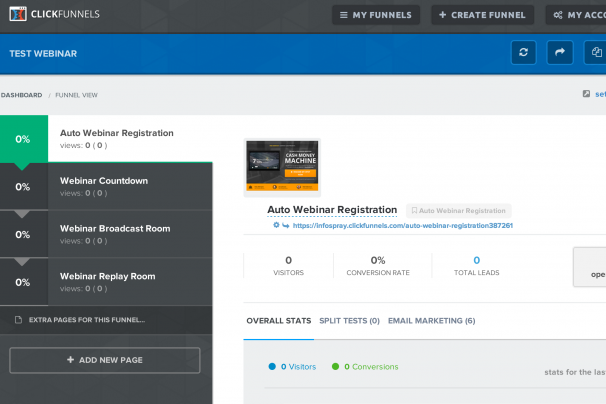This screenshot has width=606, height=404.
Task: Open the infospray.clickfunnels.com page URL
Action: 403,225
